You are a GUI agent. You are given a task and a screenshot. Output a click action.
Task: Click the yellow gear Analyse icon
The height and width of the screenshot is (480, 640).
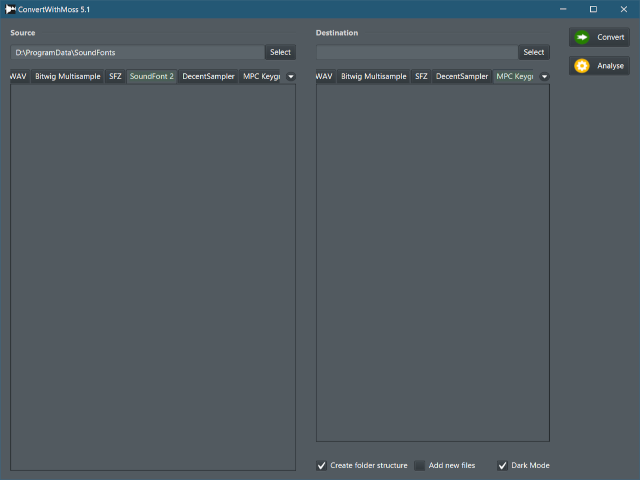click(x=582, y=66)
